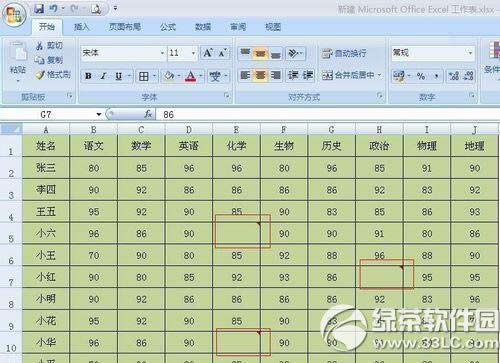The height and width of the screenshot is (363, 500).
Task: Open the font size dropdown showing 11
Action: 182,53
